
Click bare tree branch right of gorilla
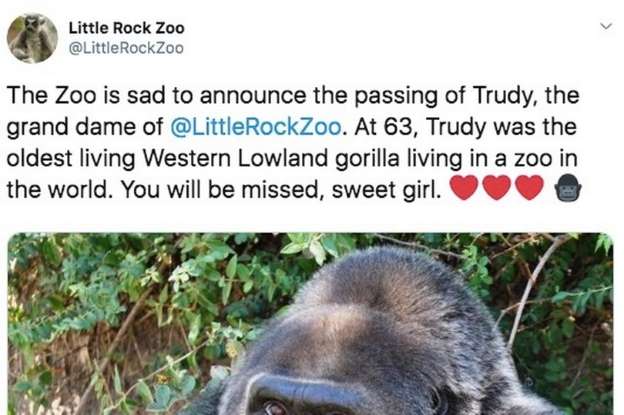point(531,286)
